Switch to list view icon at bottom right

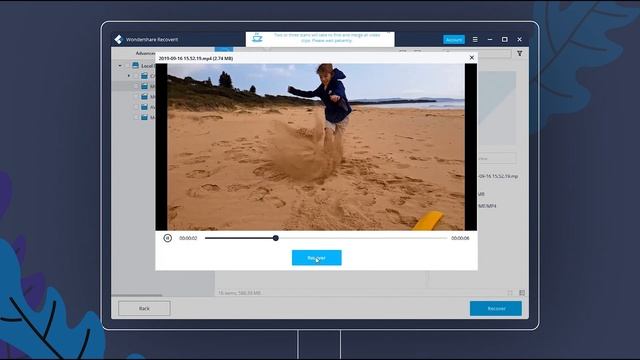point(522,293)
